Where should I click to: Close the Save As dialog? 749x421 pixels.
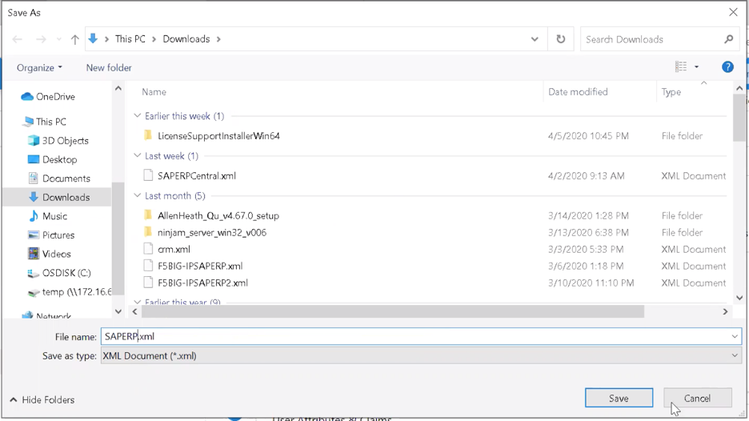pyautogui.click(x=733, y=12)
